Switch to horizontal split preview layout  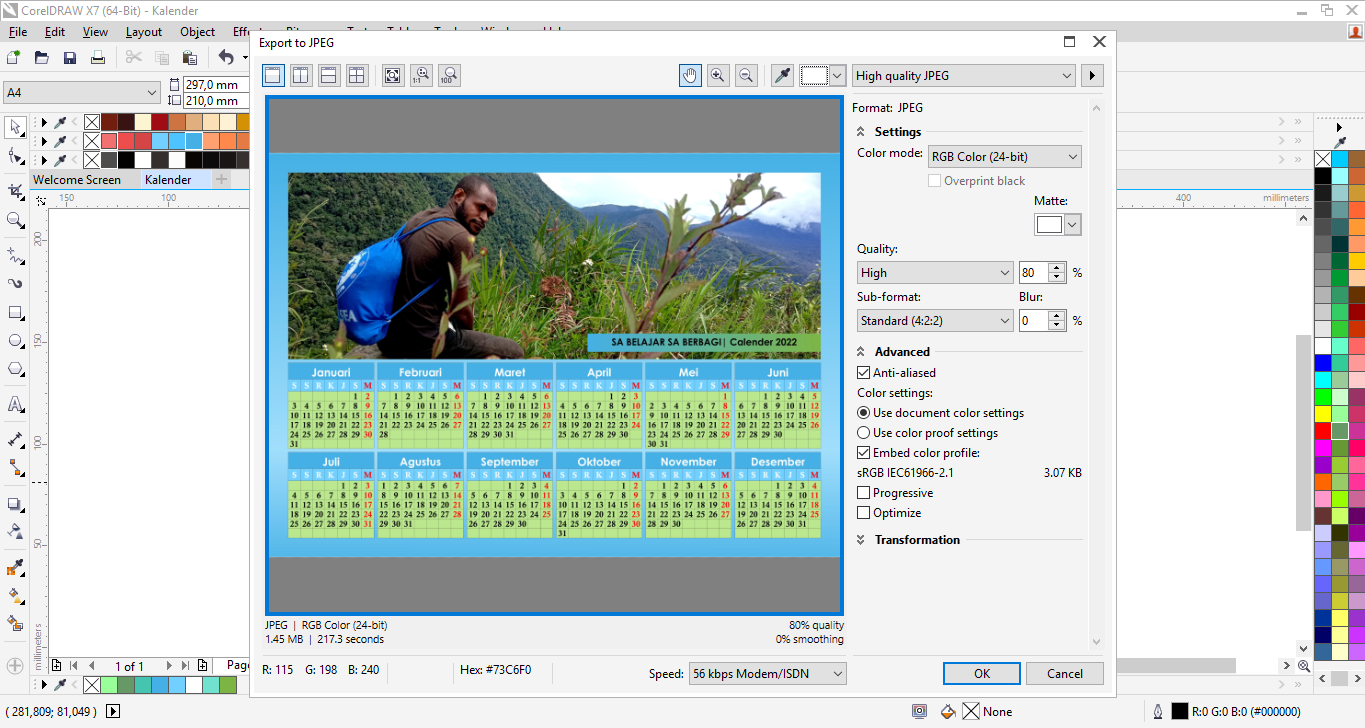(329, 75)
